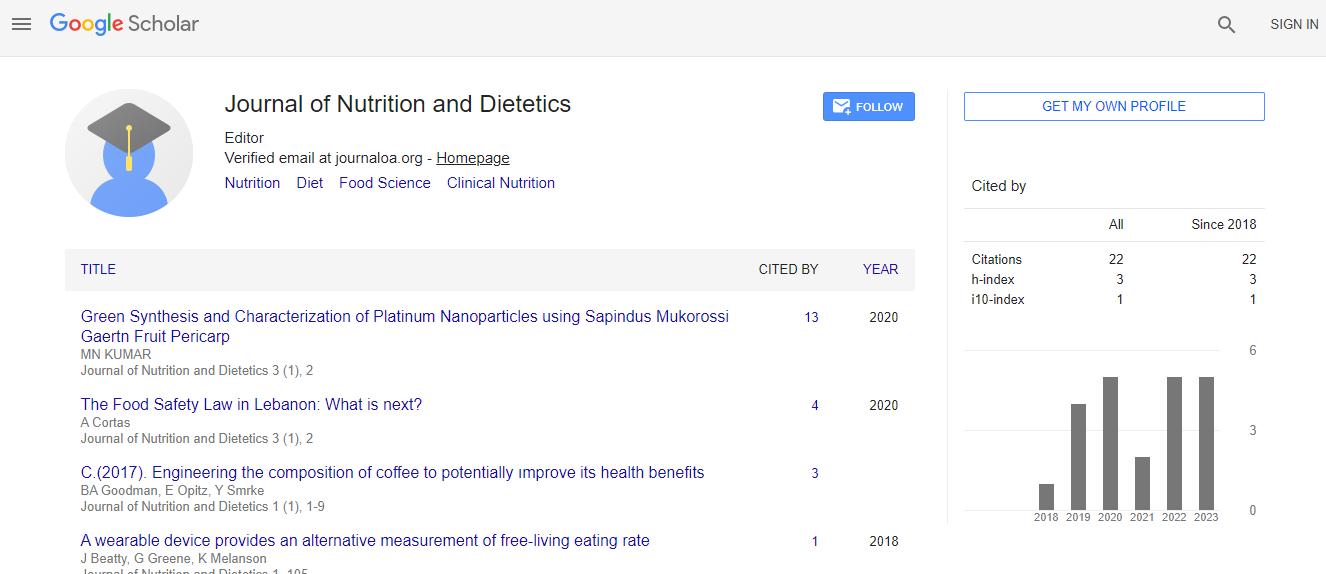Screen dimensions: 1326x574
Task: Open the wearable device eating rate article
Action: 365,541
